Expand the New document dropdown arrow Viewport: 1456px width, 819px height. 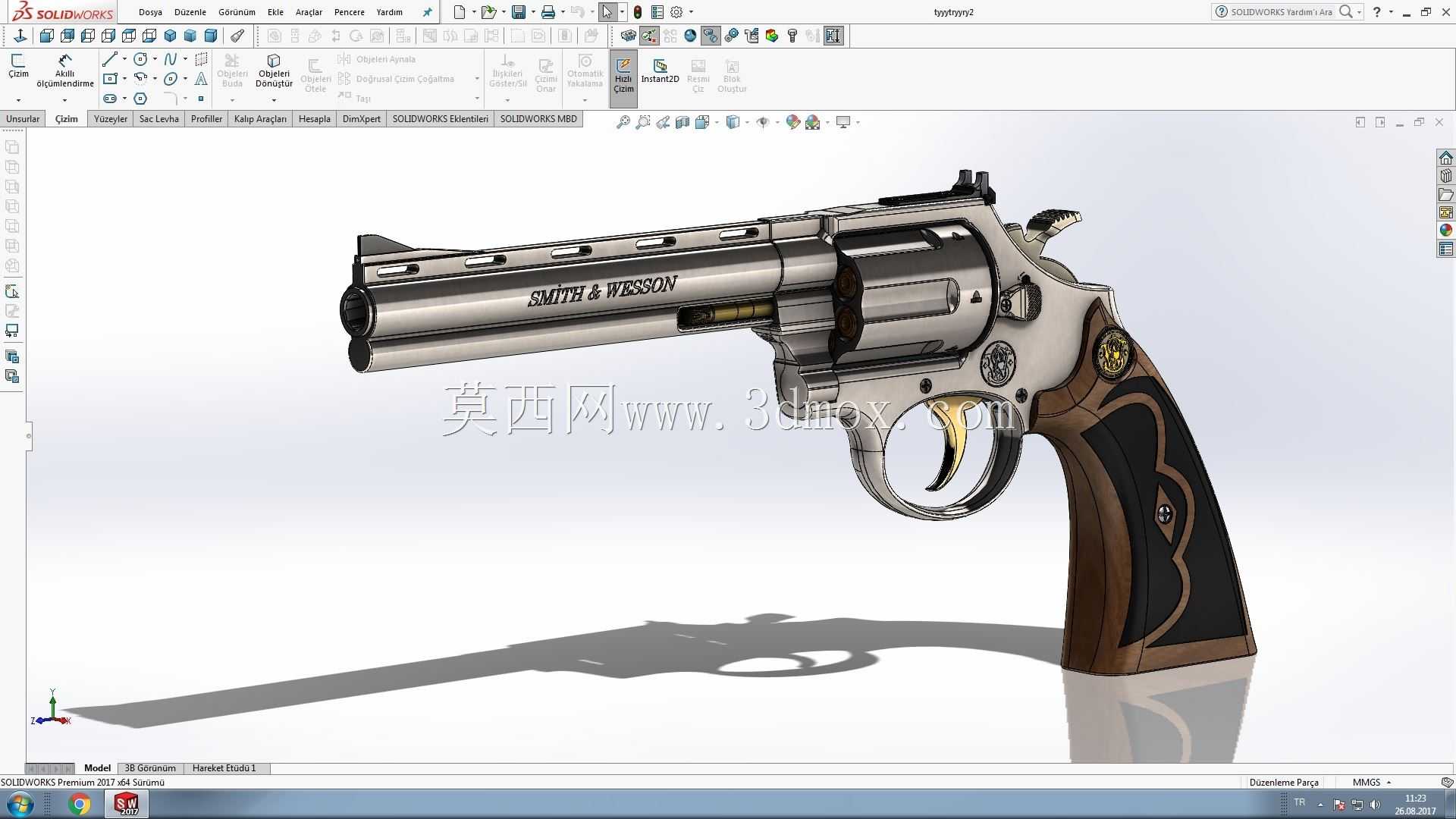(x=474, y=12)
